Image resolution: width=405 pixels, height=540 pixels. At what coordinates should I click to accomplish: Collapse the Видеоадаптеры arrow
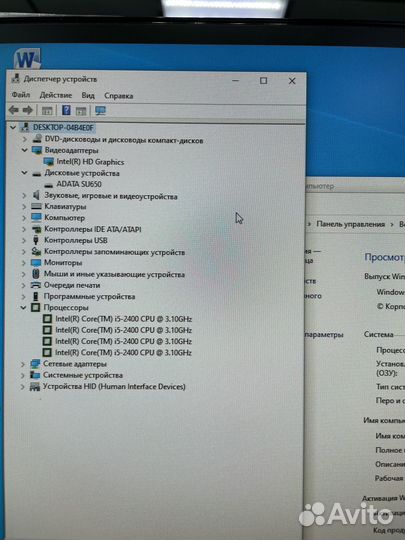(24, 150)
